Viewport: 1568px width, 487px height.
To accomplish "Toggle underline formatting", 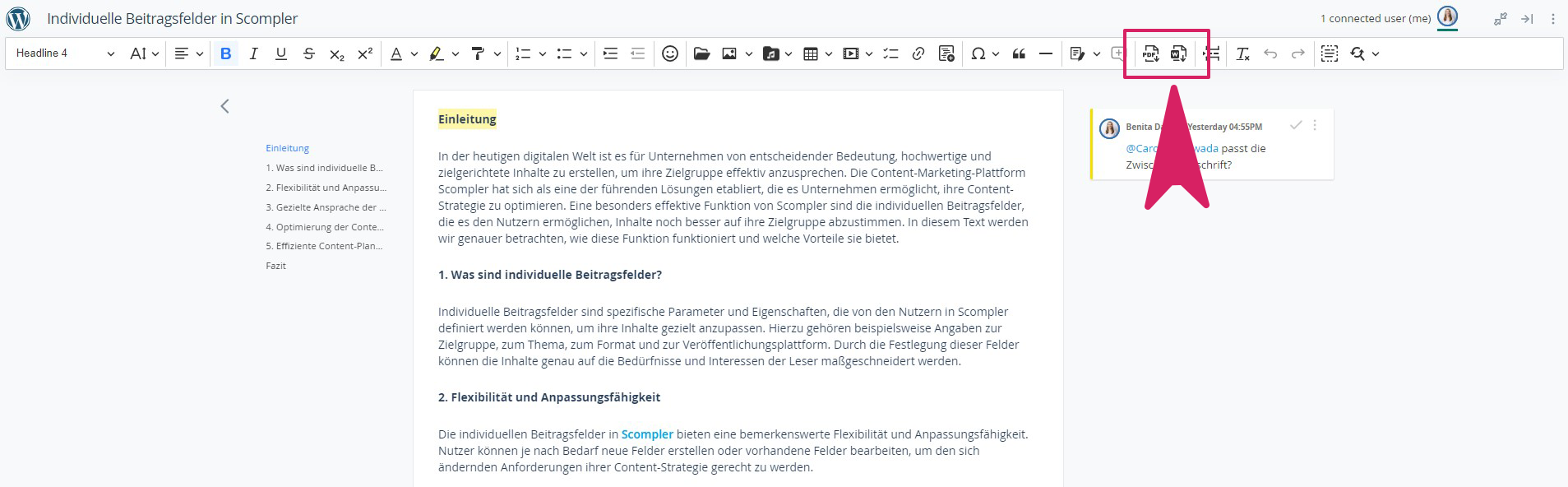I will [281, 53].
